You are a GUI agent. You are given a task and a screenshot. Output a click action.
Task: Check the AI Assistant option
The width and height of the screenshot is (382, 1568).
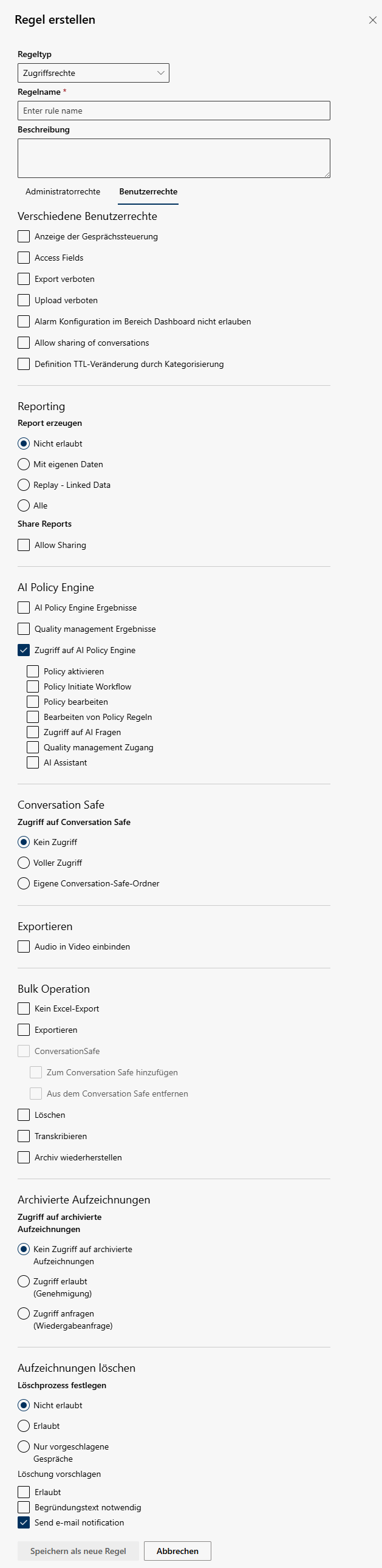[33, 762]
